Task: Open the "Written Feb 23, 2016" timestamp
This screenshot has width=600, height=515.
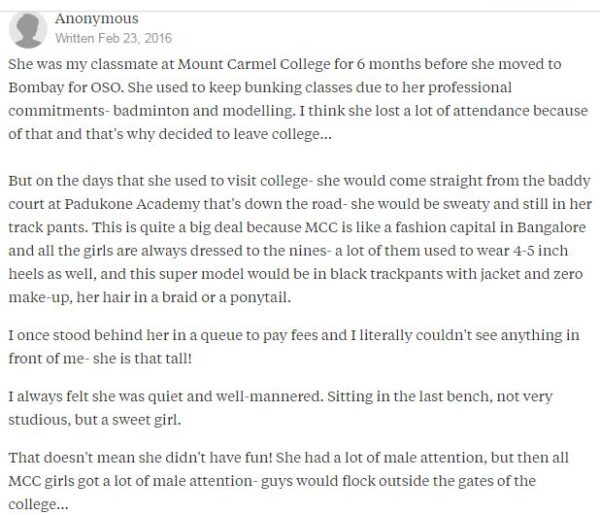Action: 114,38
